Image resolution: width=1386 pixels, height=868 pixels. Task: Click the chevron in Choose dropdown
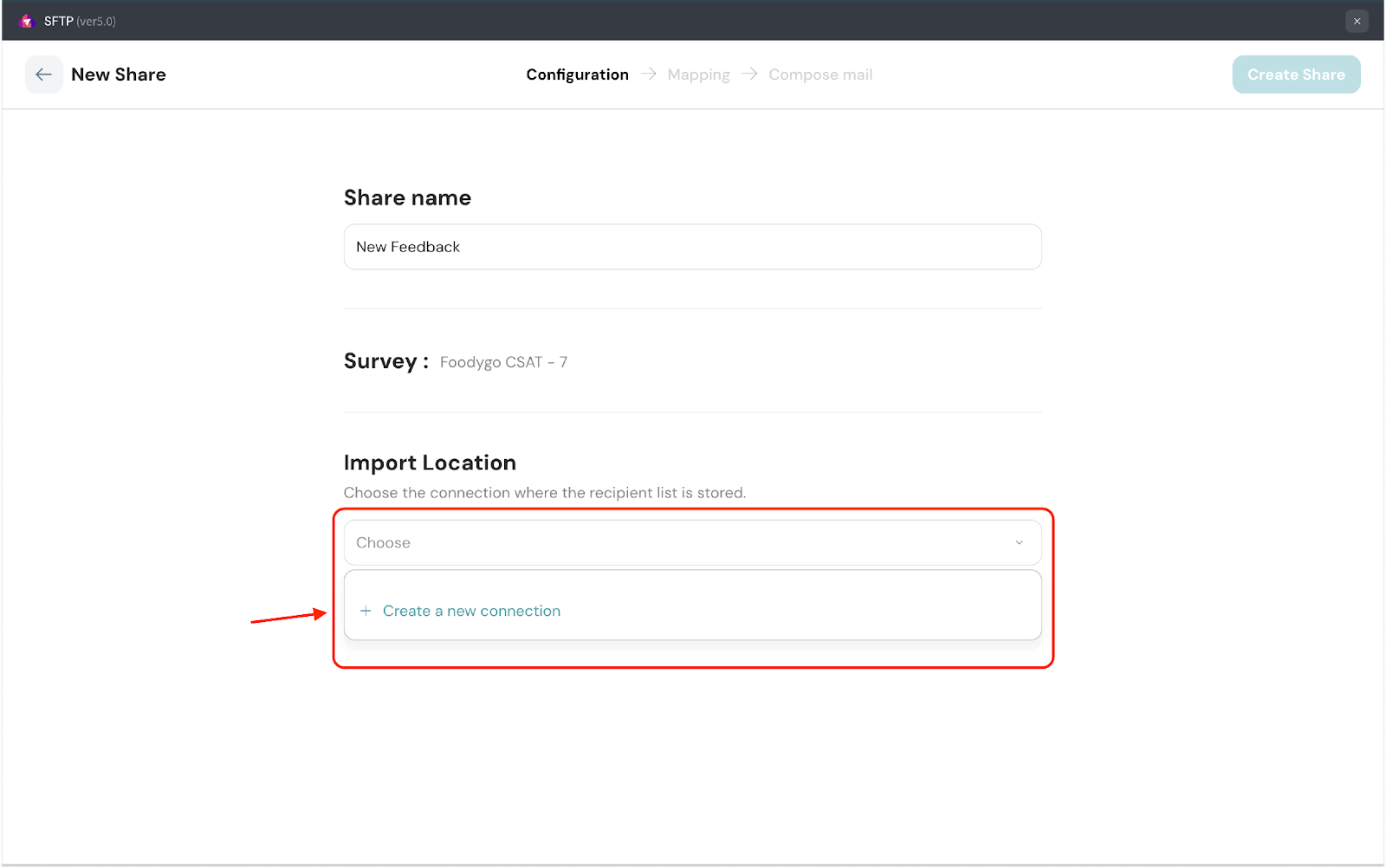[1019, 542]
